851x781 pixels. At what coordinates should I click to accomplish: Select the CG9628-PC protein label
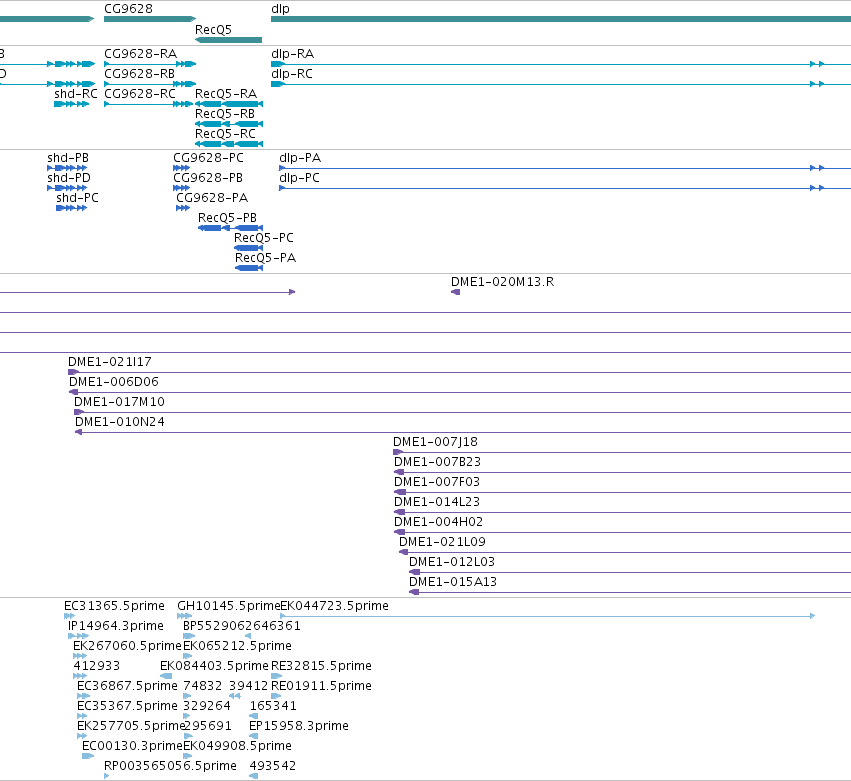tap(208, 158)
